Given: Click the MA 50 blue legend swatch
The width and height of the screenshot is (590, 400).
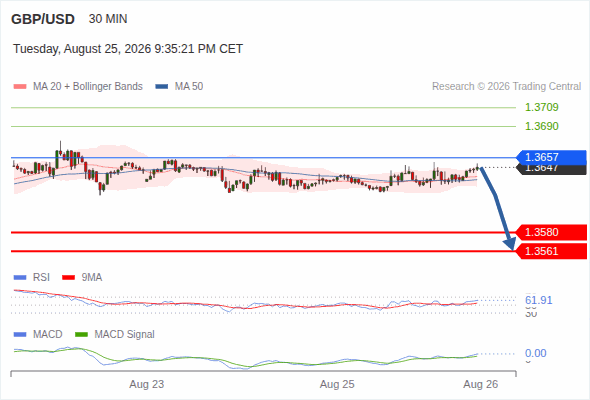Looking at the screenshot, I should point(162,87).
